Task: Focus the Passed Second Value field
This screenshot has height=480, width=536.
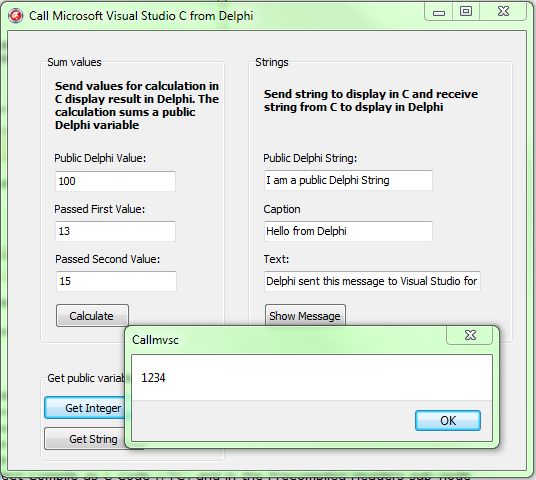Action: click(116, 281)
